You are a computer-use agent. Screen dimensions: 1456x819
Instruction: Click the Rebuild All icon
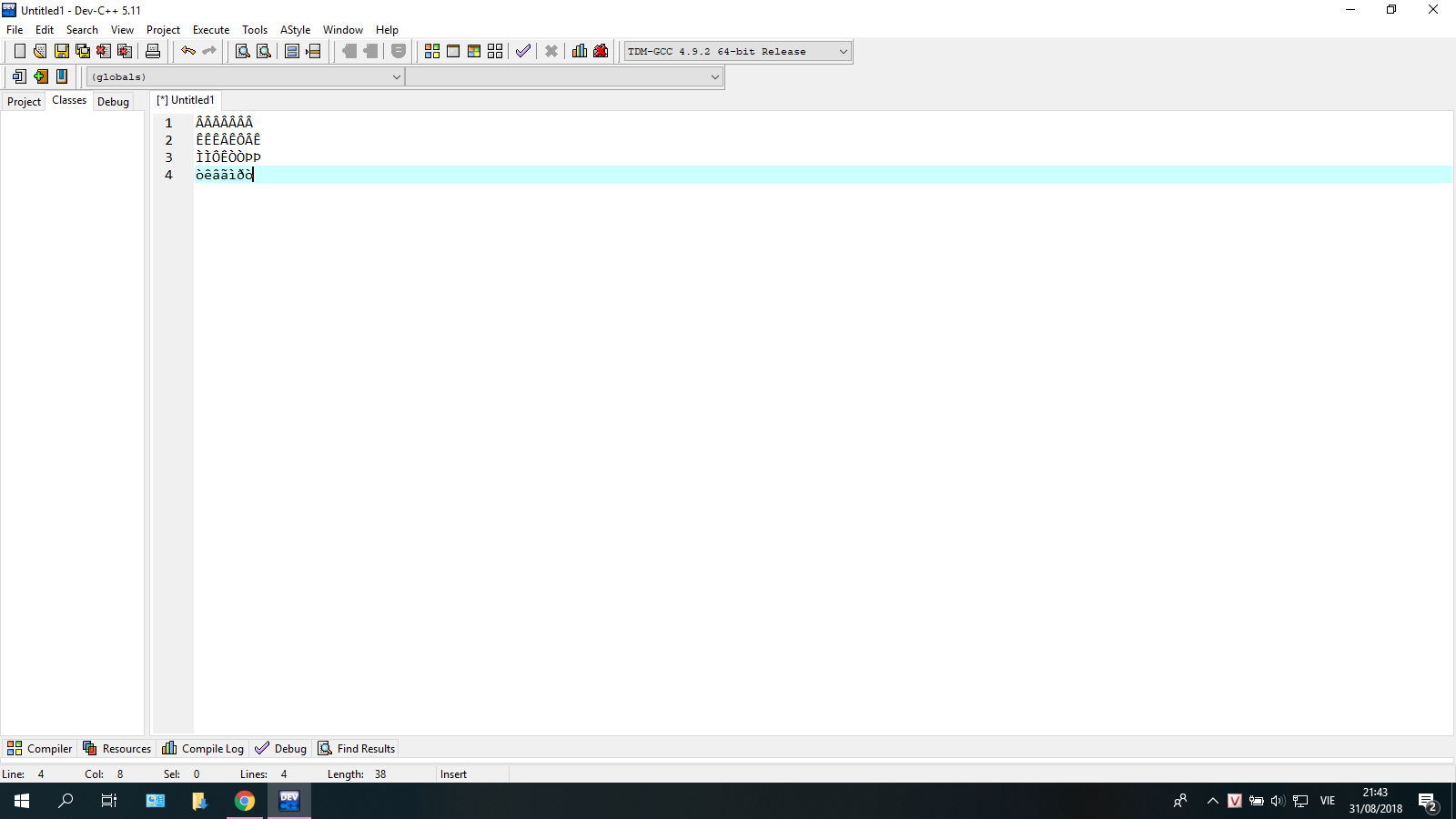tap(495, 51)
